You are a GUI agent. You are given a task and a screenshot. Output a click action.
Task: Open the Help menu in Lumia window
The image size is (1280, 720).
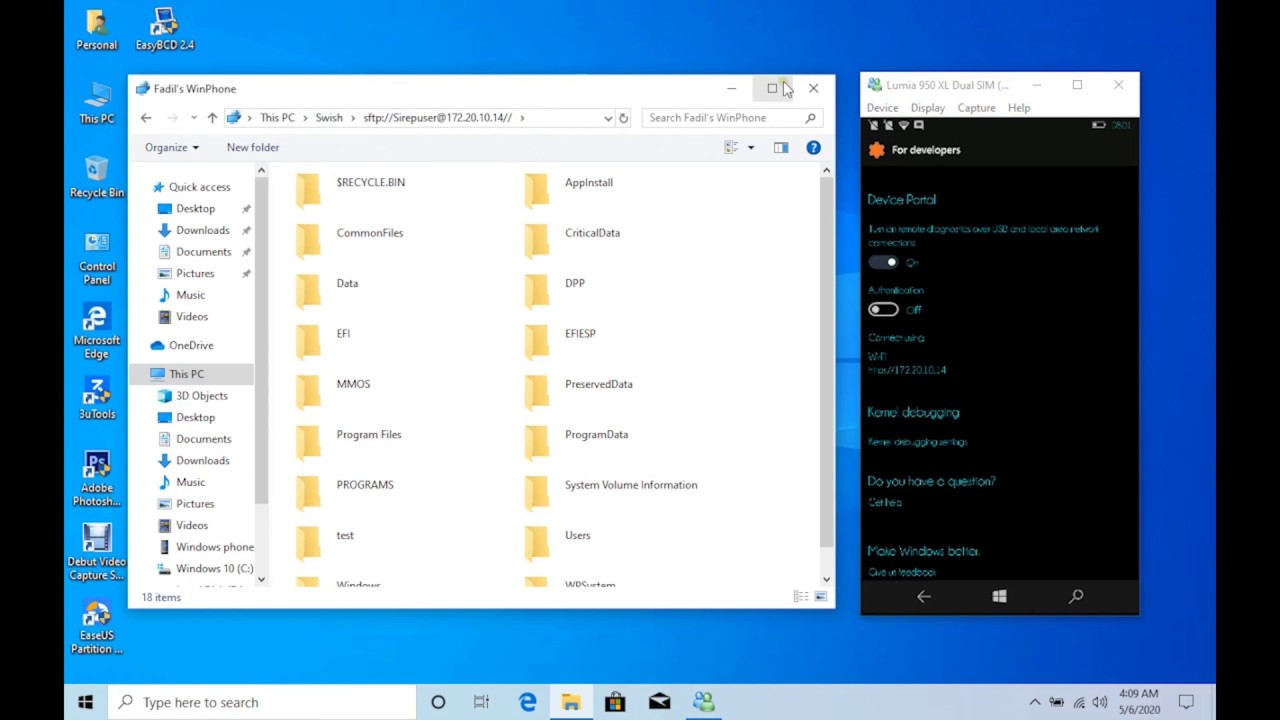pyautogui.click(x=1019, y=108)
